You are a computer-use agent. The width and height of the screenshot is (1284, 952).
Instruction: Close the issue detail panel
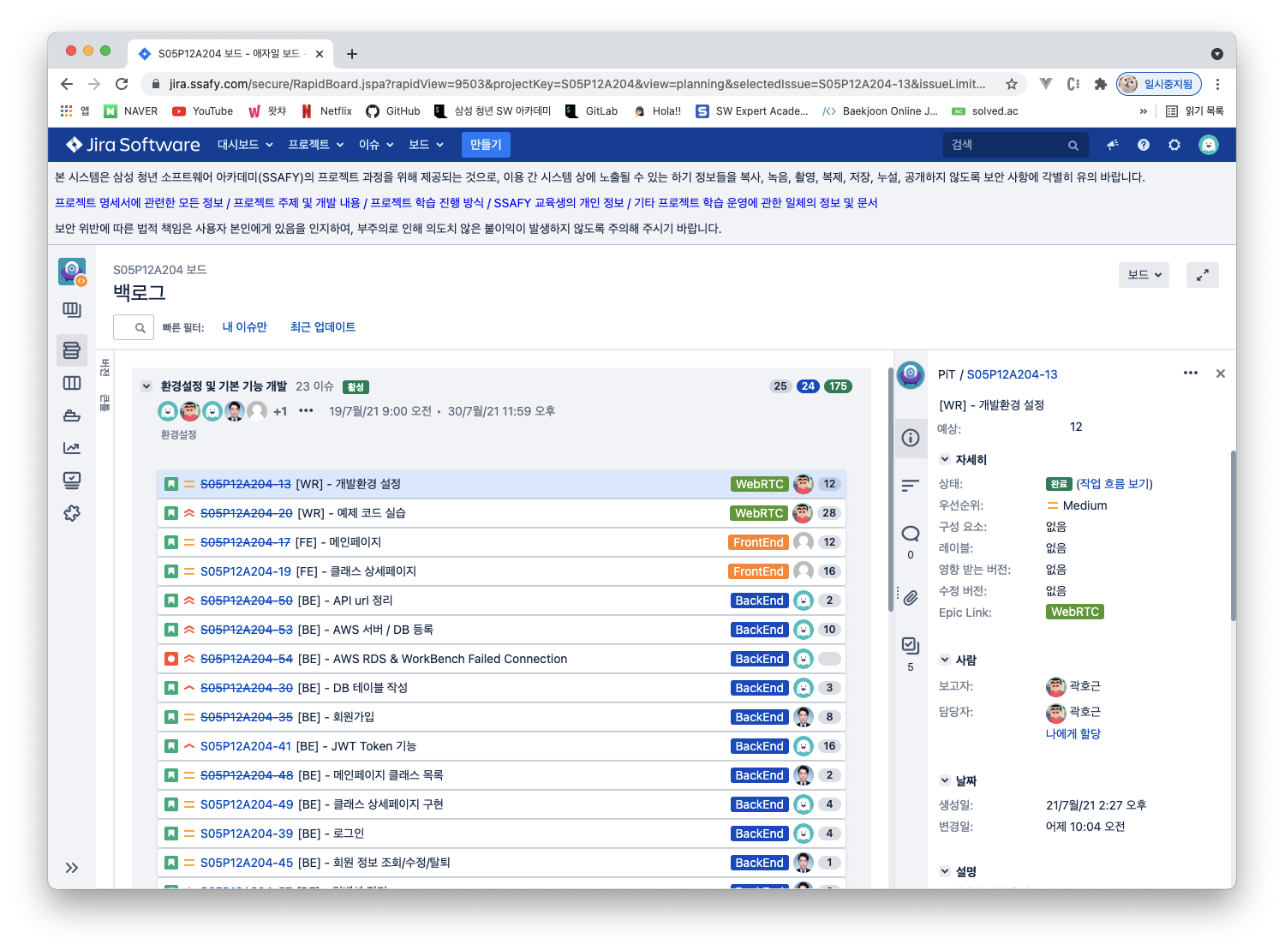pos(1220,373)
